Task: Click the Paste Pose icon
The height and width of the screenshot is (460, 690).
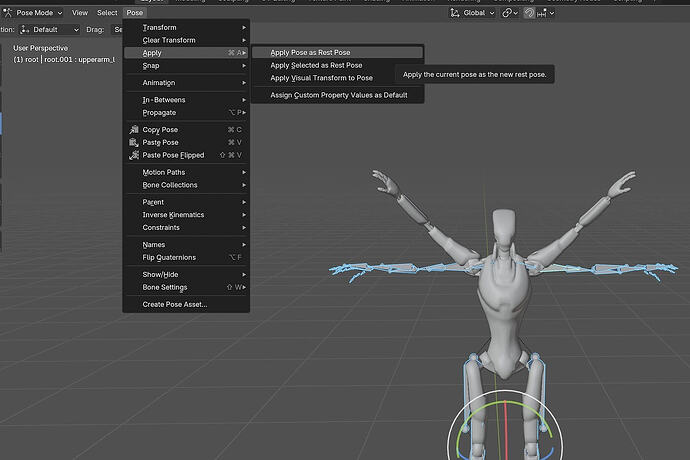Action: coord(133,143)
